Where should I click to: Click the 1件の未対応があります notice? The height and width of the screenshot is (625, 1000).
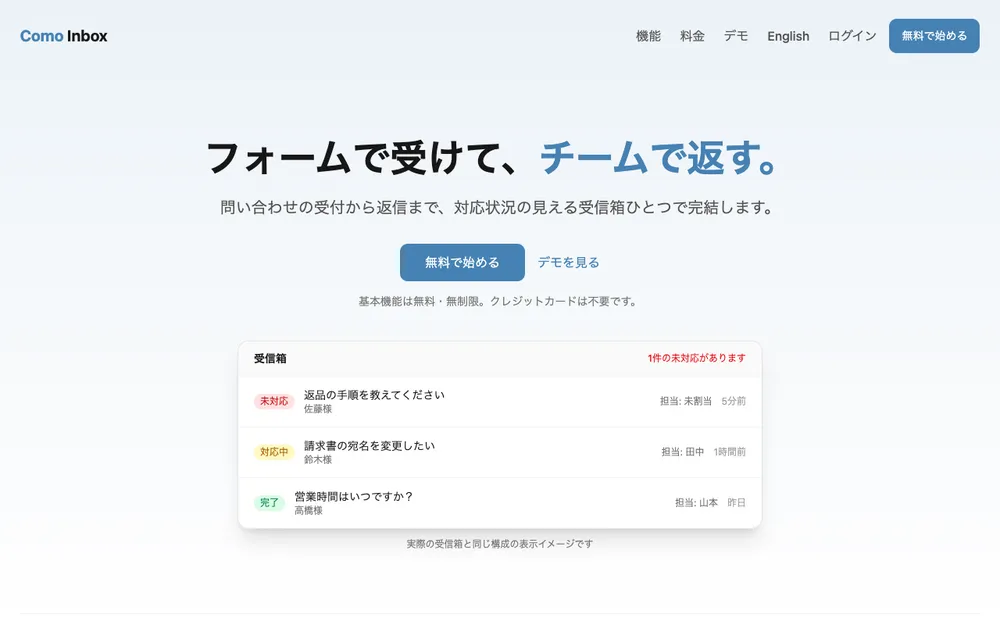point(696,358)
